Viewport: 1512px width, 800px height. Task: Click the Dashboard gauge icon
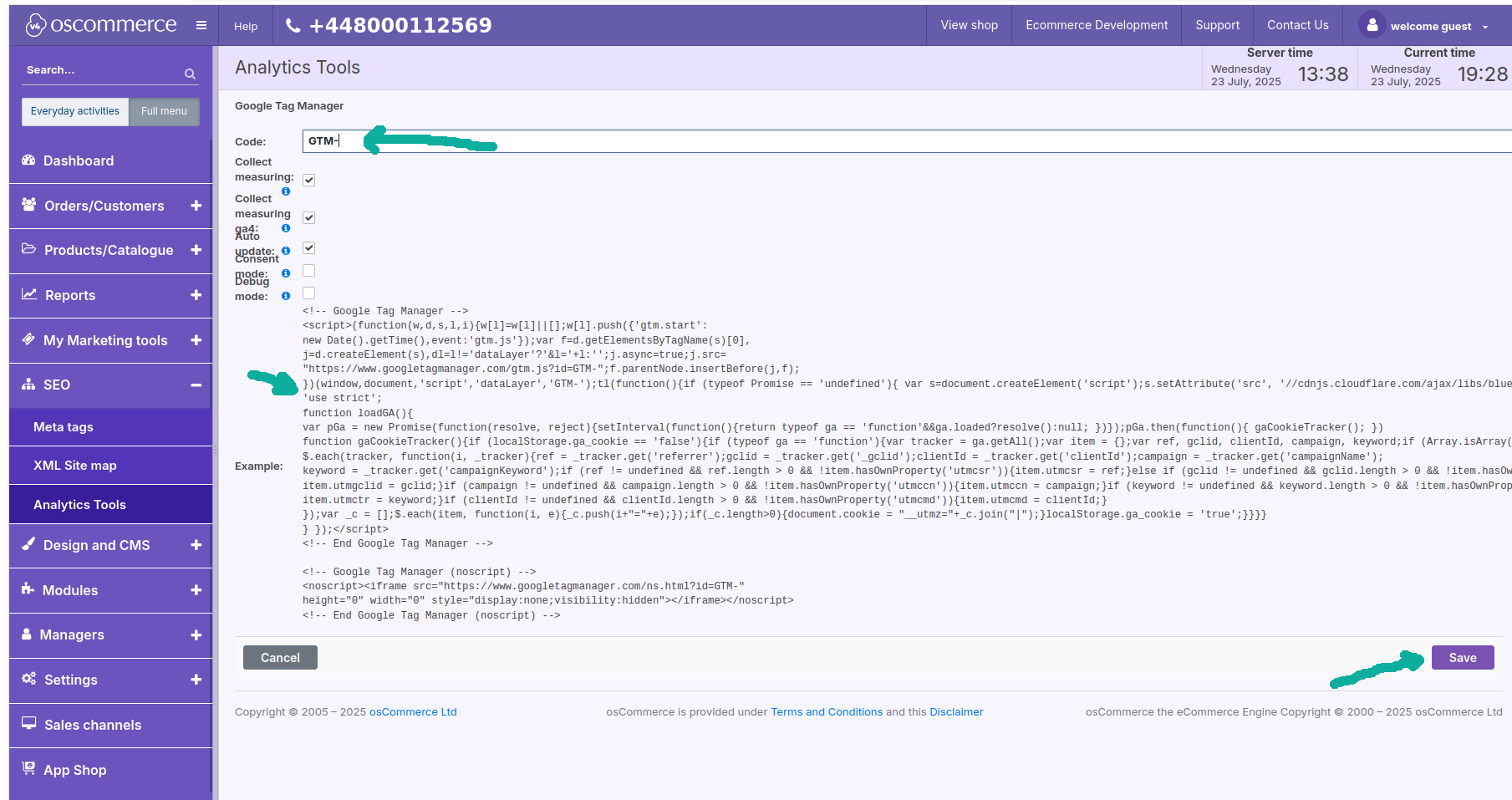coord(28,160)
